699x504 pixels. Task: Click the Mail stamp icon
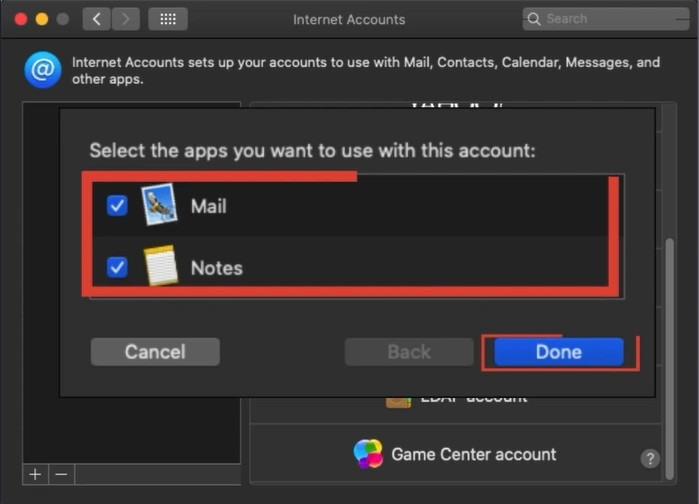159,205
